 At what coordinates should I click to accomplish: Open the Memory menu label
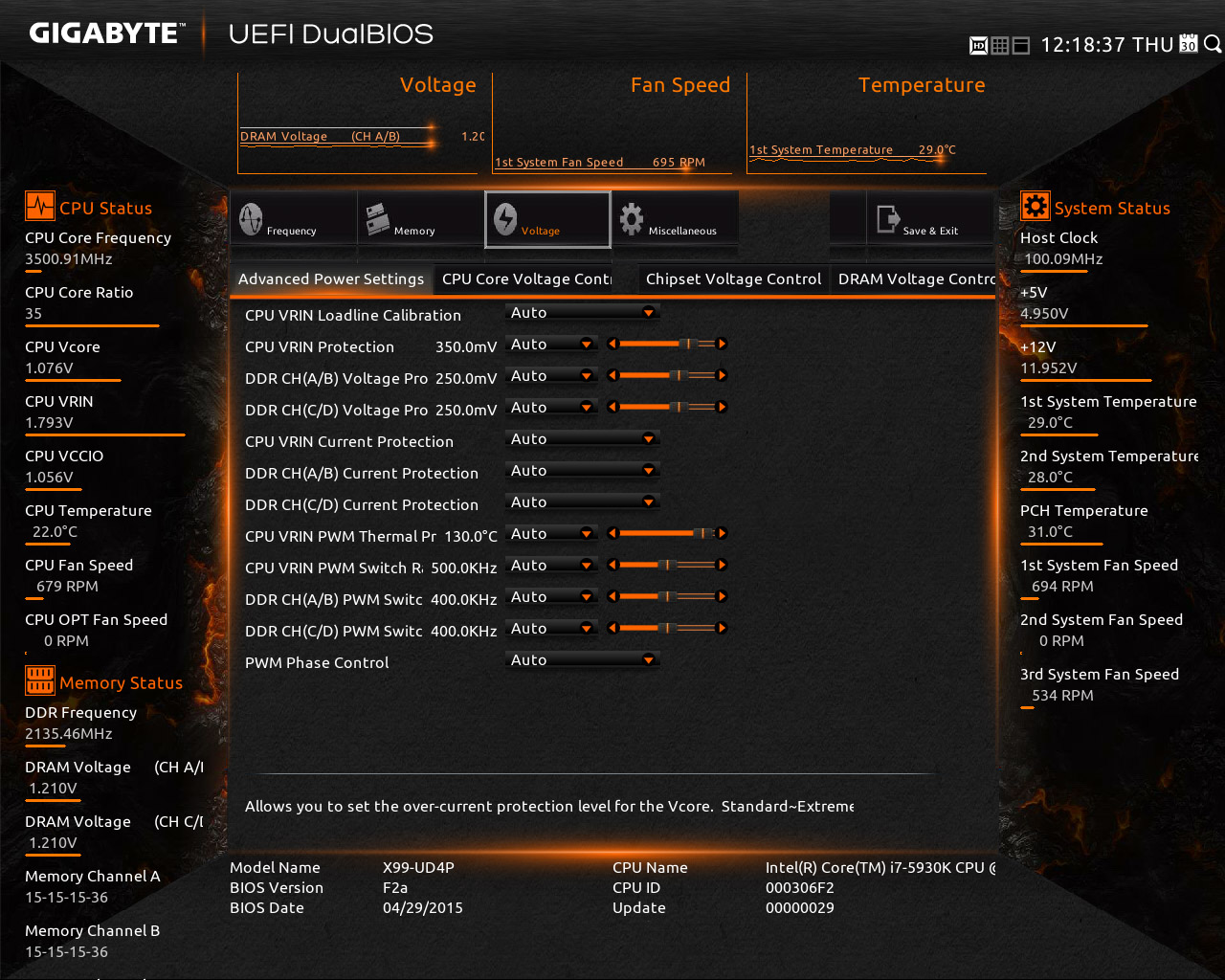[x=414, y=231]
